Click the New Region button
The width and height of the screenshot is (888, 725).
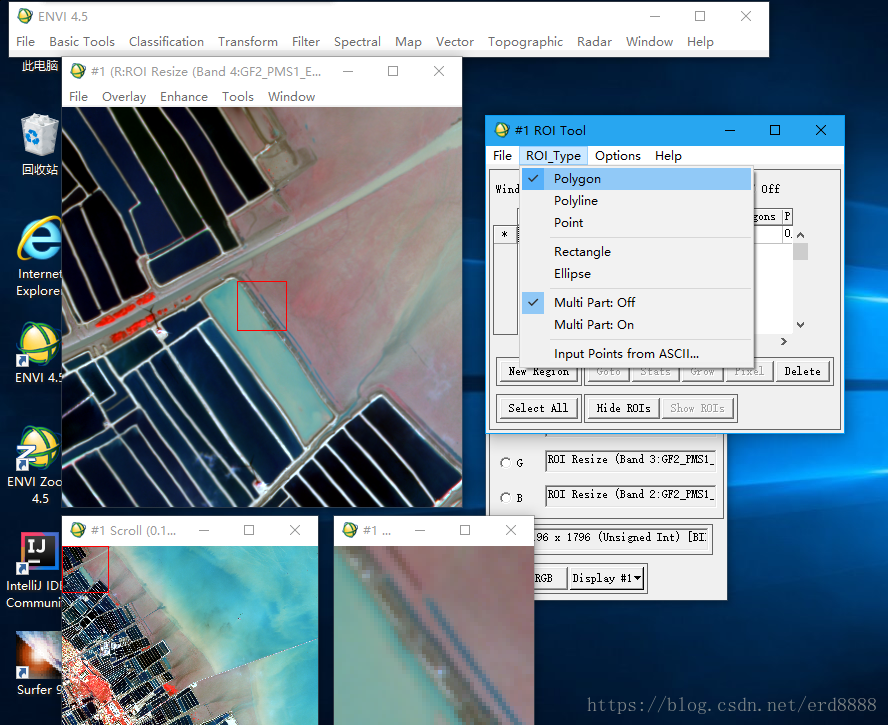(x=539, y=372)
